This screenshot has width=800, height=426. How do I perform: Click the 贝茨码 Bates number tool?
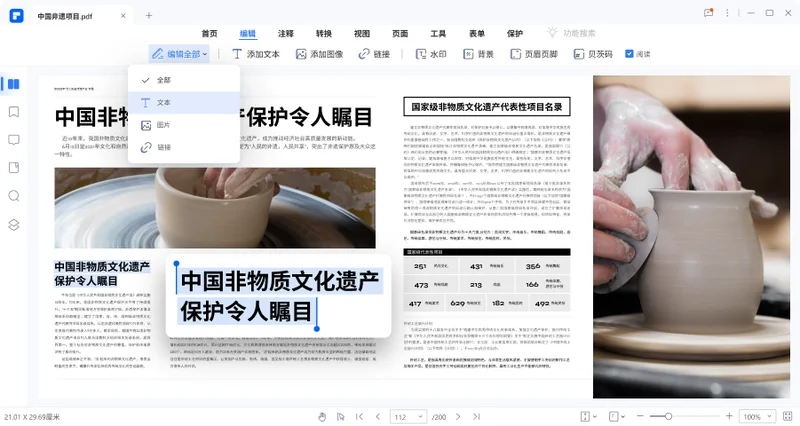593,54
